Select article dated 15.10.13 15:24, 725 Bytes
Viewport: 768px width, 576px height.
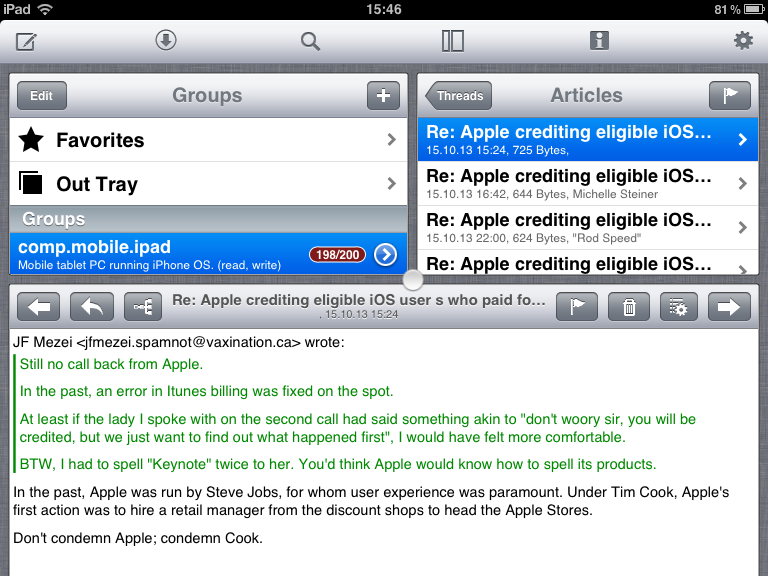point(588,140)
